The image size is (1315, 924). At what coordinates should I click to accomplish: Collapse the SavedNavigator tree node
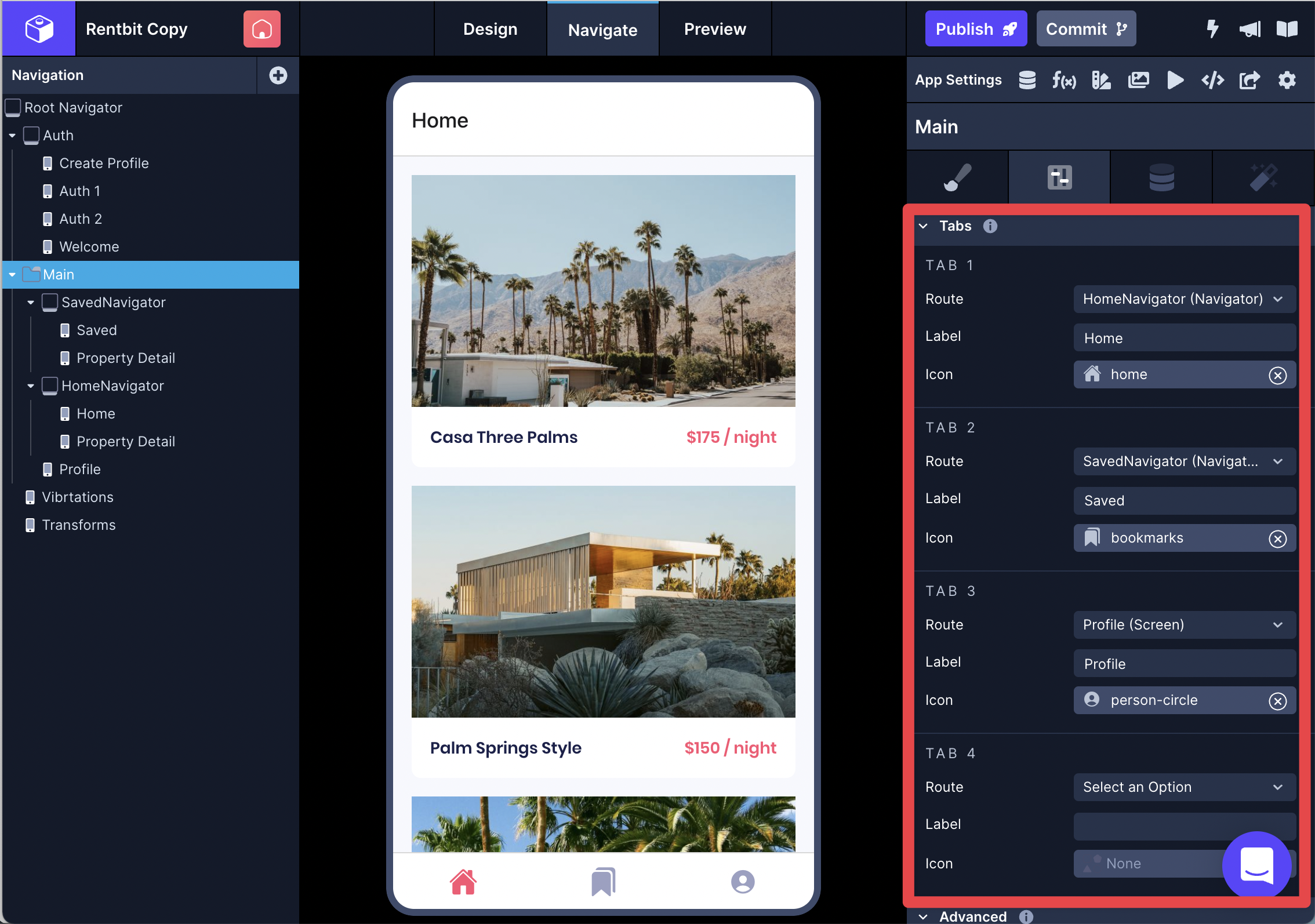31,303
